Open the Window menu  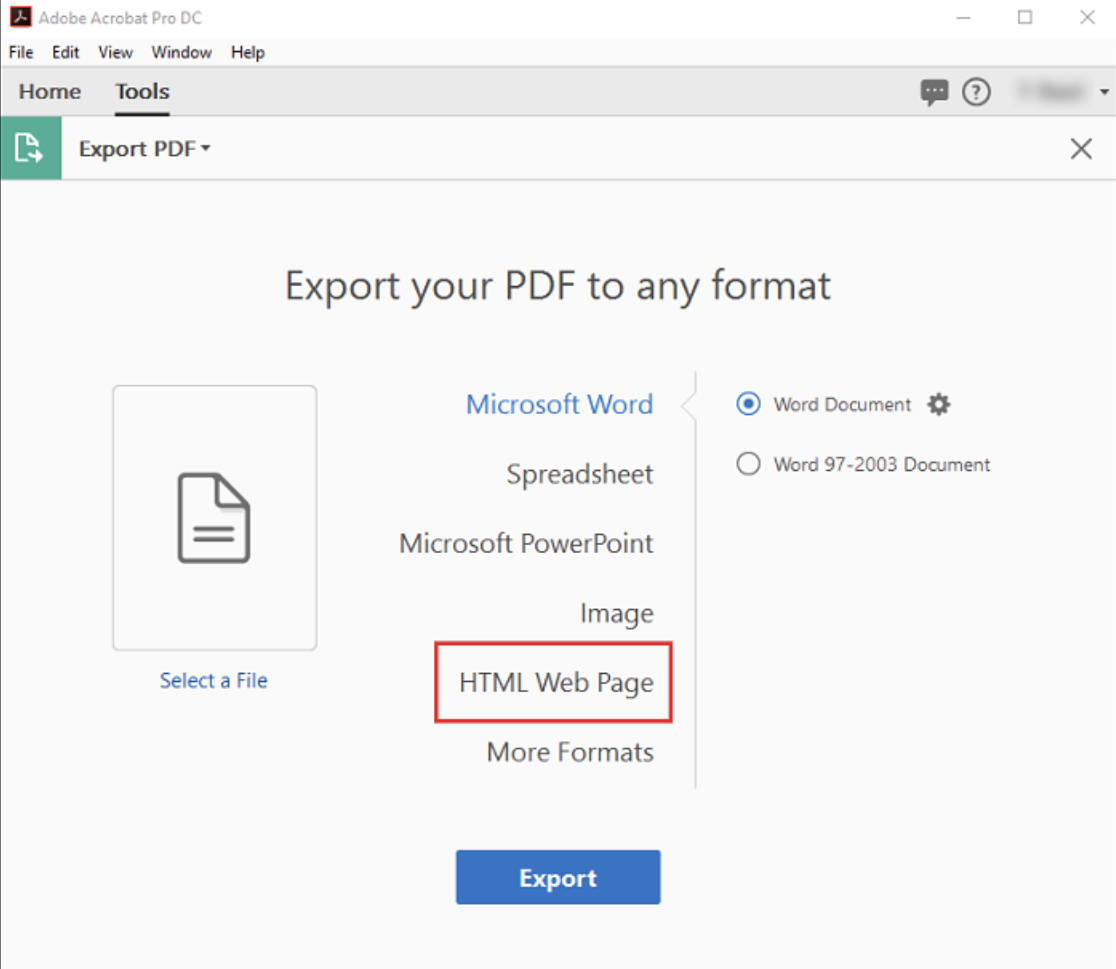tap(181, 52)
